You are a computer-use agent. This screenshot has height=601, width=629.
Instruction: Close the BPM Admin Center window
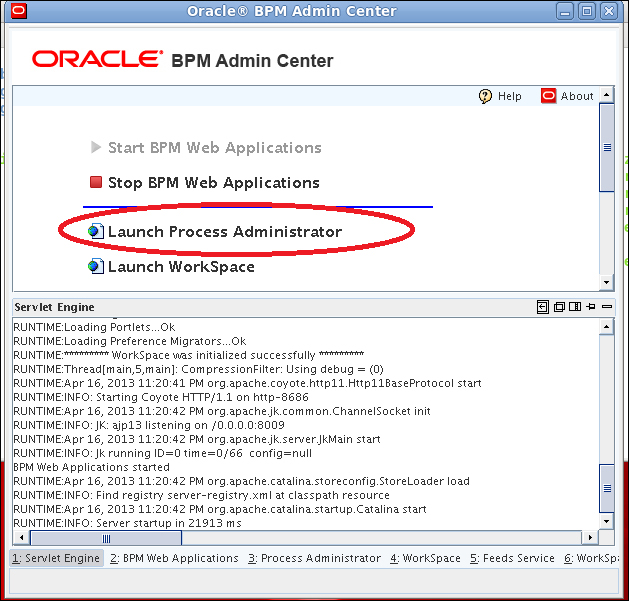pos(609,11)
